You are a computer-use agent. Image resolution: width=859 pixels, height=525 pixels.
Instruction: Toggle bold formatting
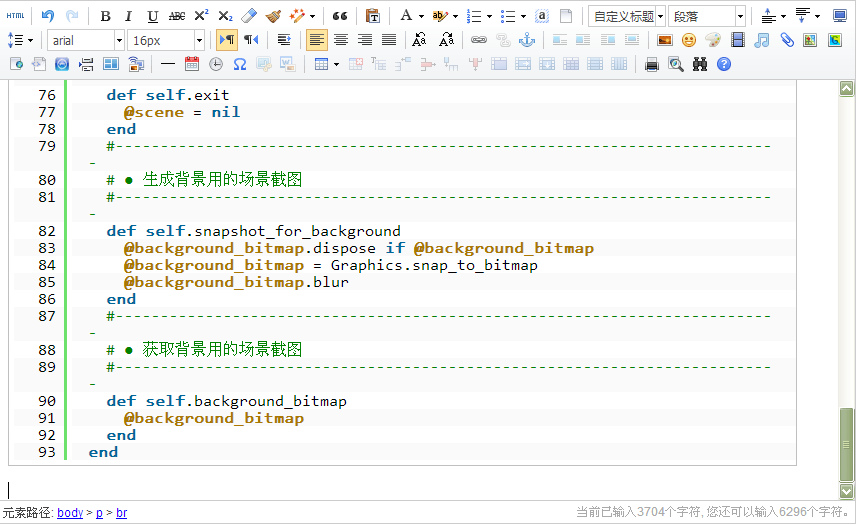click(x=105, y=16)
